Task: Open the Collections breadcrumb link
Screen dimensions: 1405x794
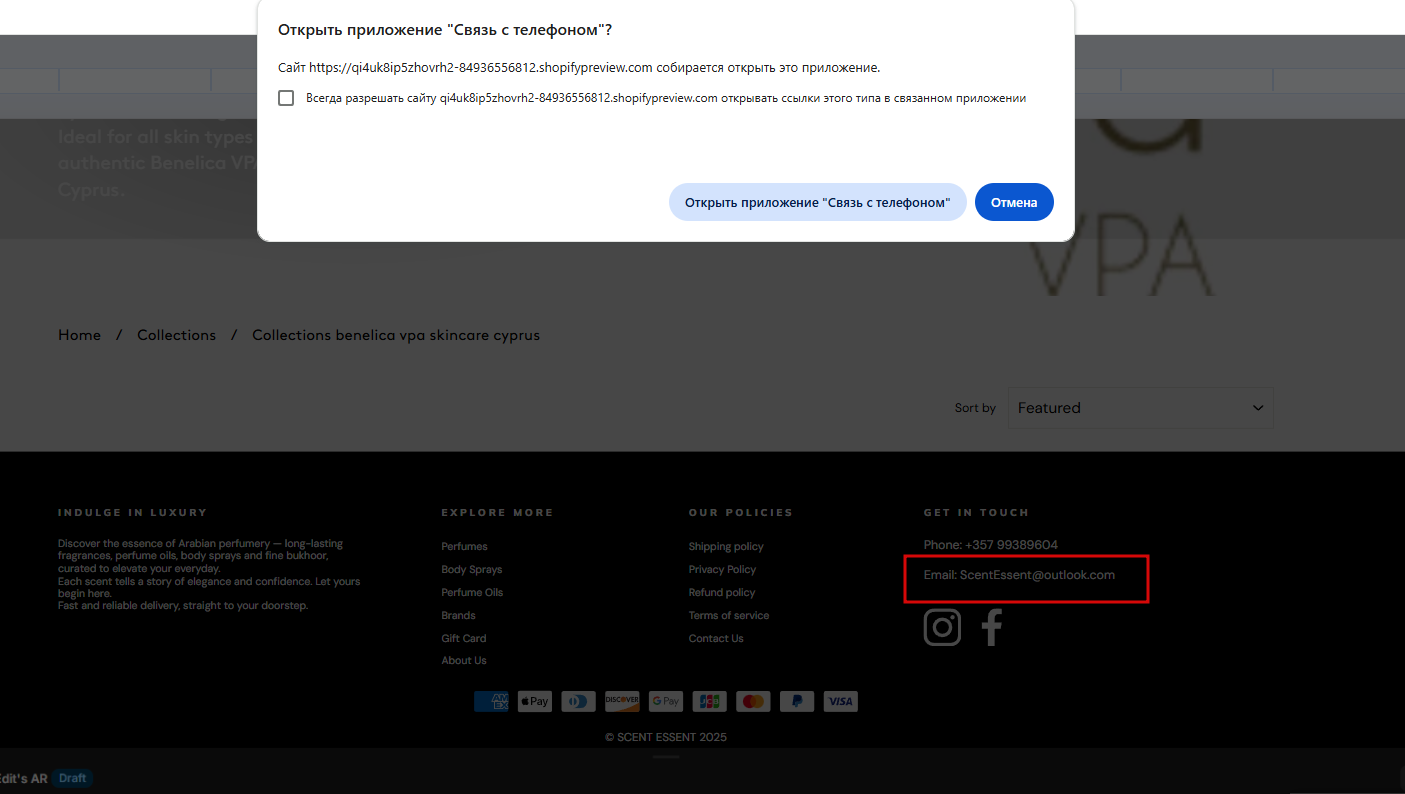Action: pos(176,335)
